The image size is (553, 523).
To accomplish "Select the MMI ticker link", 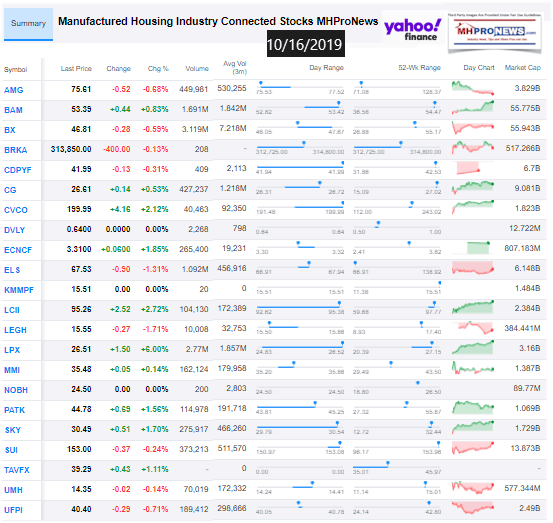I will (x=12, y=370).
